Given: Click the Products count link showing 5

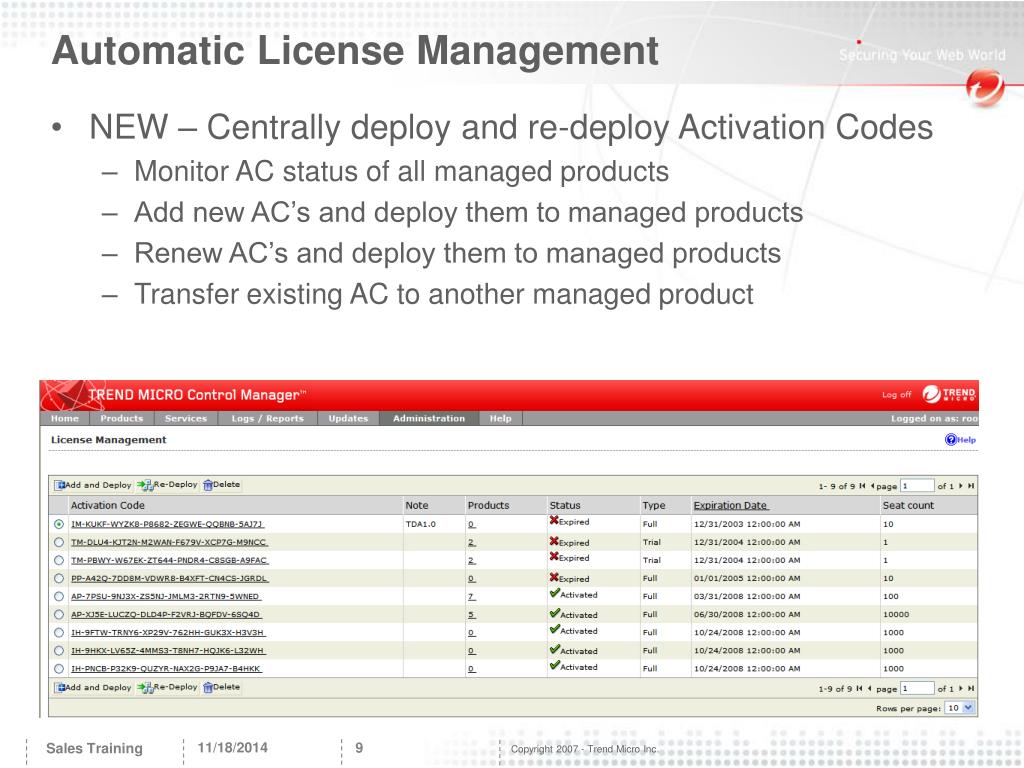Looking at the screenshot, I should pyautogui.click(x=472, y=615).
